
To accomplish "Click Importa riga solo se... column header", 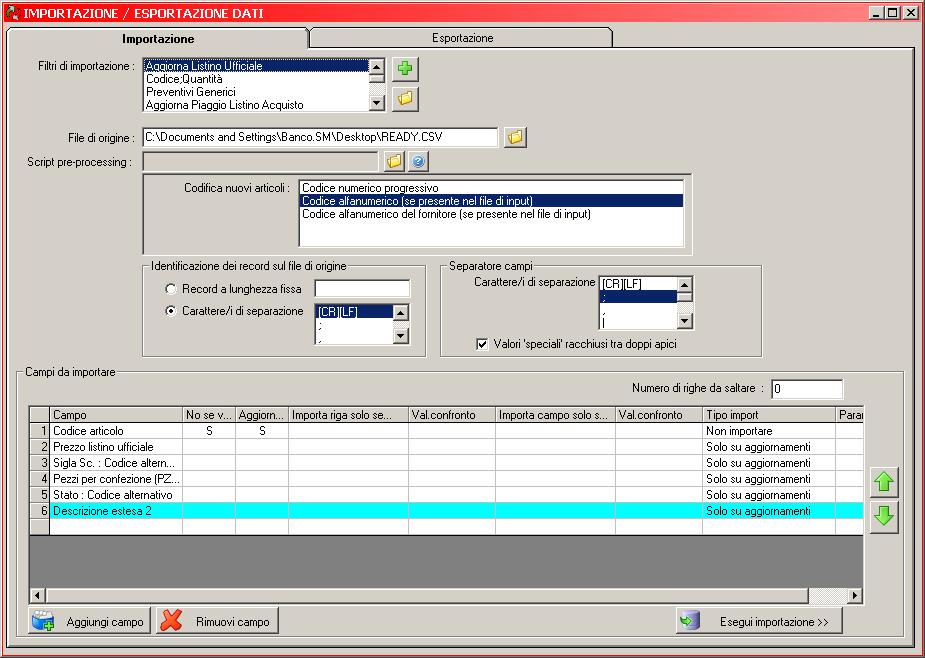I will tap(348, 415).
